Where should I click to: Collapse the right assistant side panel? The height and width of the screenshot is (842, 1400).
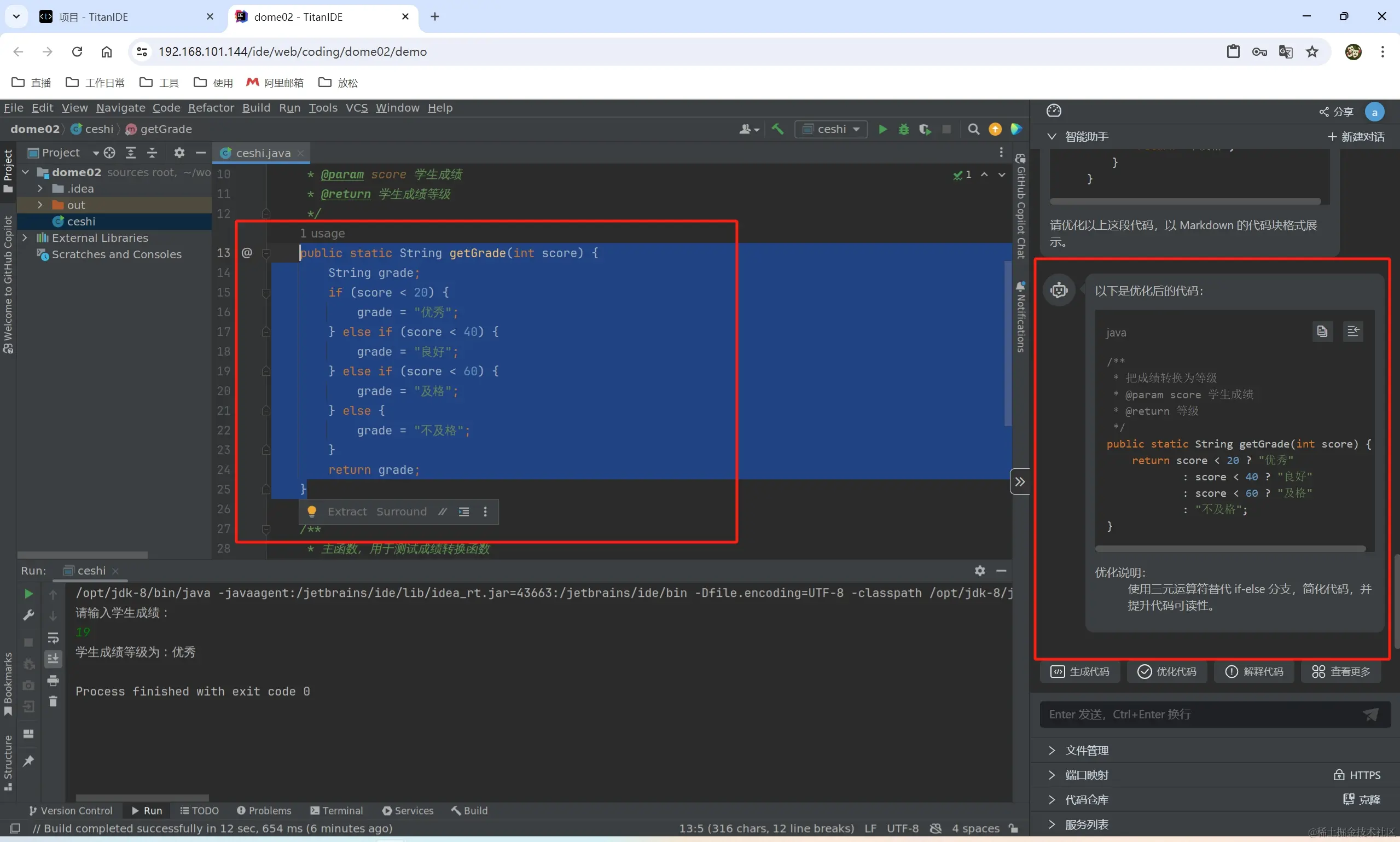1019,481
